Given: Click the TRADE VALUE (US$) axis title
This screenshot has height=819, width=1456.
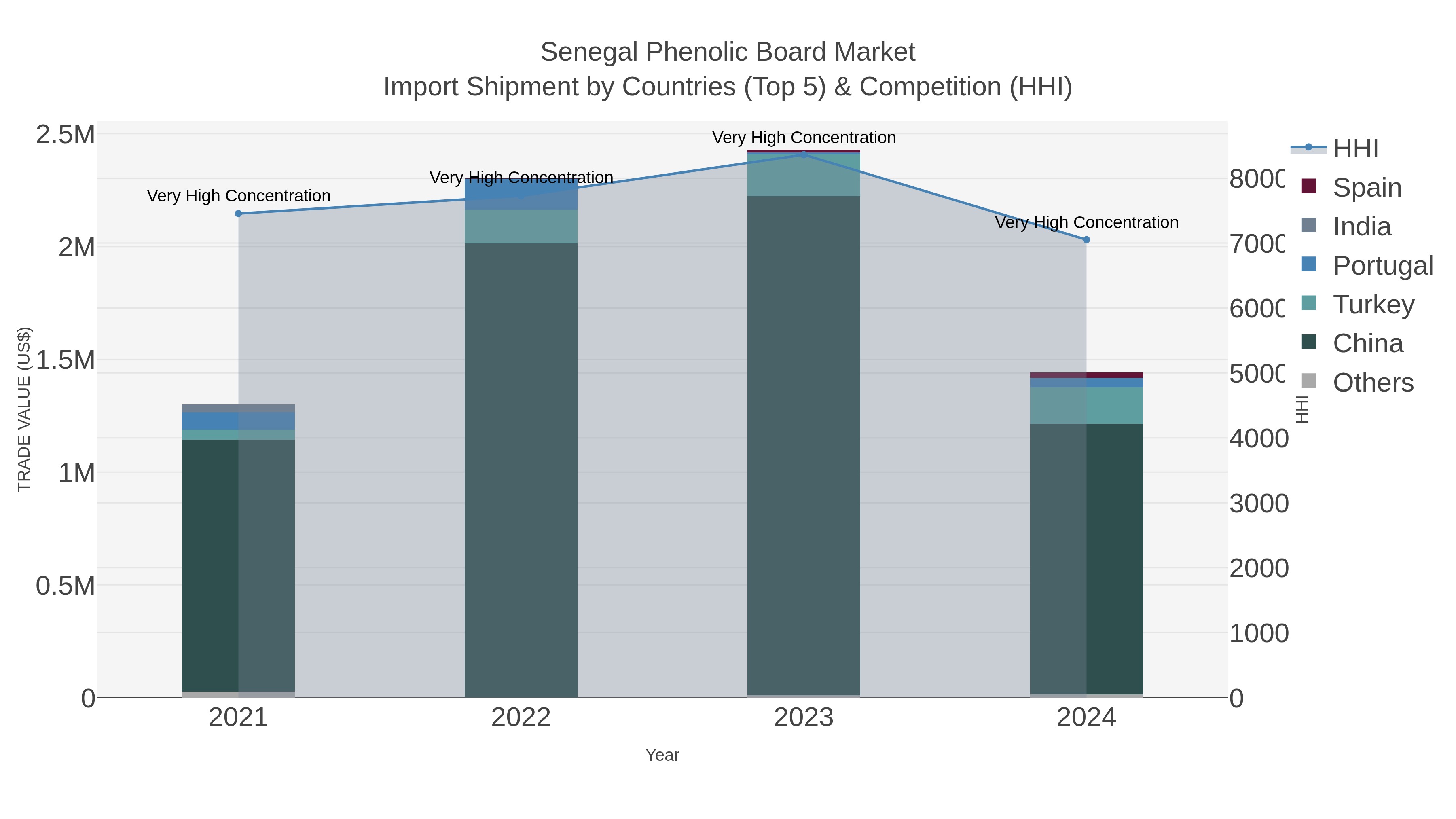Looking at the screenshot, I should point(24,409).
